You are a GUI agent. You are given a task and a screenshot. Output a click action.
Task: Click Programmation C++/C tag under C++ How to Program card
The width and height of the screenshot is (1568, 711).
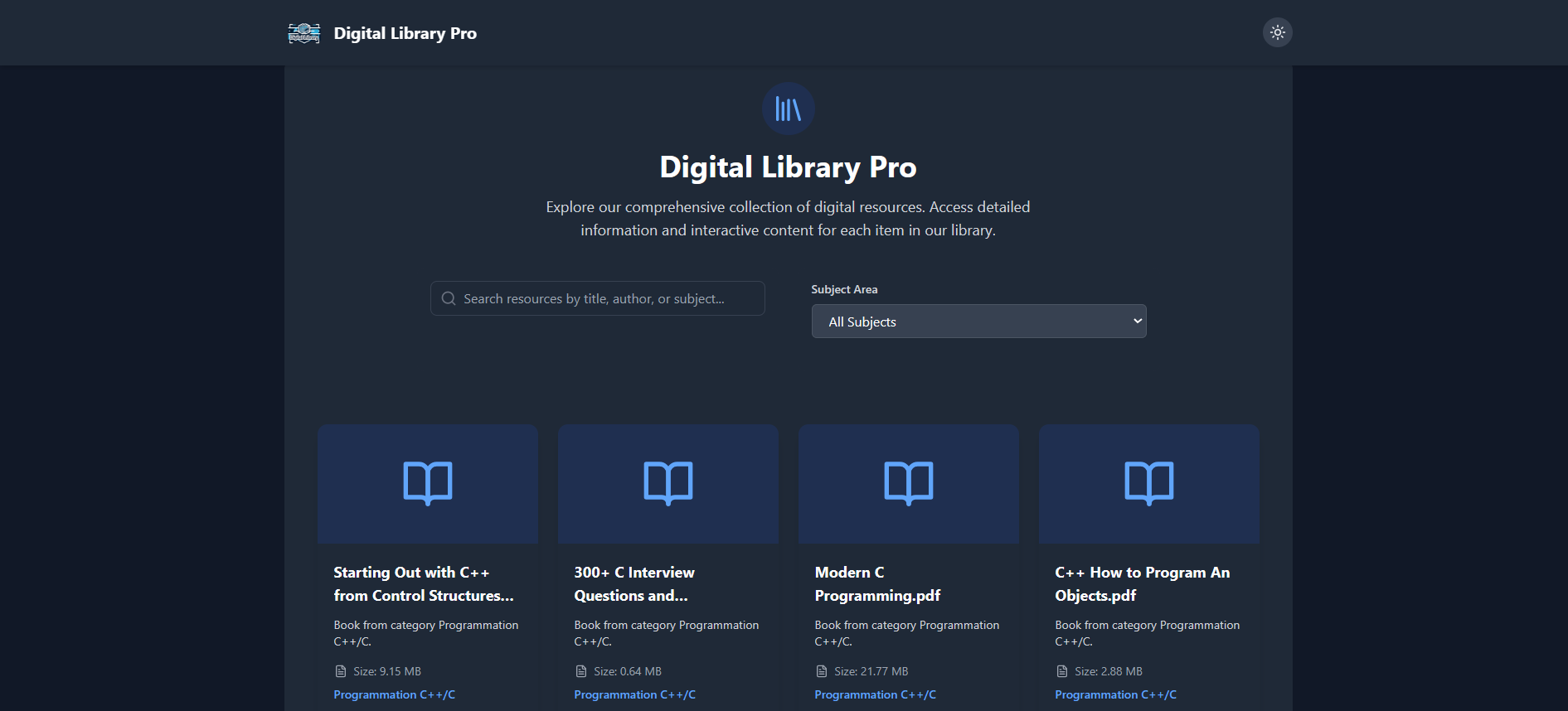tap(1115, 694)
